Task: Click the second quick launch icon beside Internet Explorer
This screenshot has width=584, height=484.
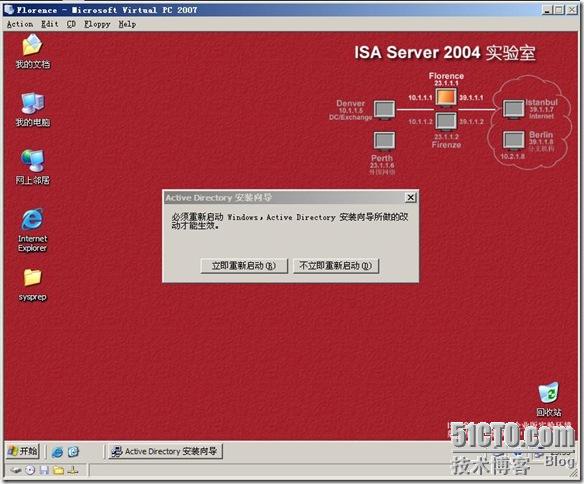Action: [x=73, y=452]
